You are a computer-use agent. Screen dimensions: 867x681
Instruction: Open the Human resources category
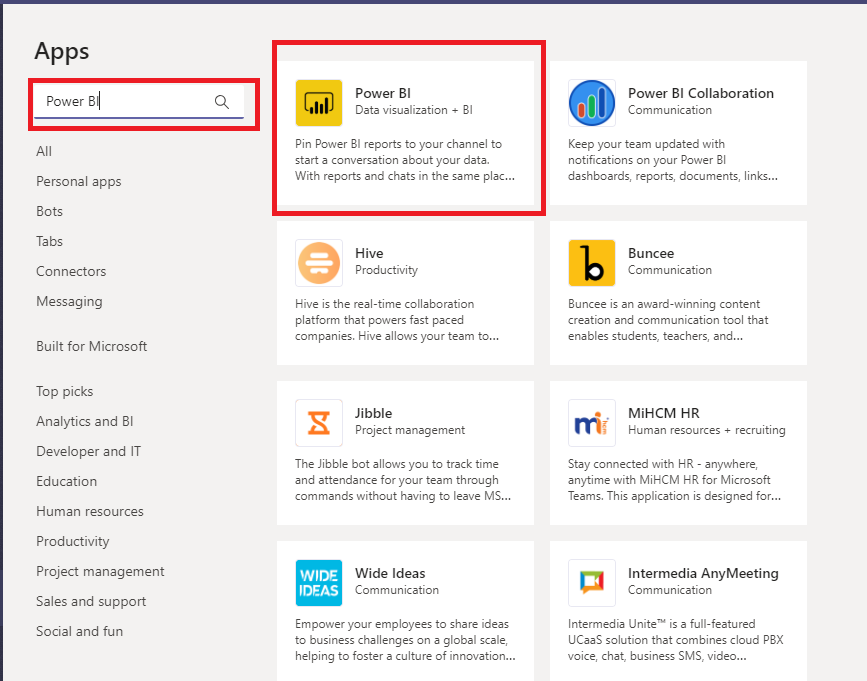[90, 511]
